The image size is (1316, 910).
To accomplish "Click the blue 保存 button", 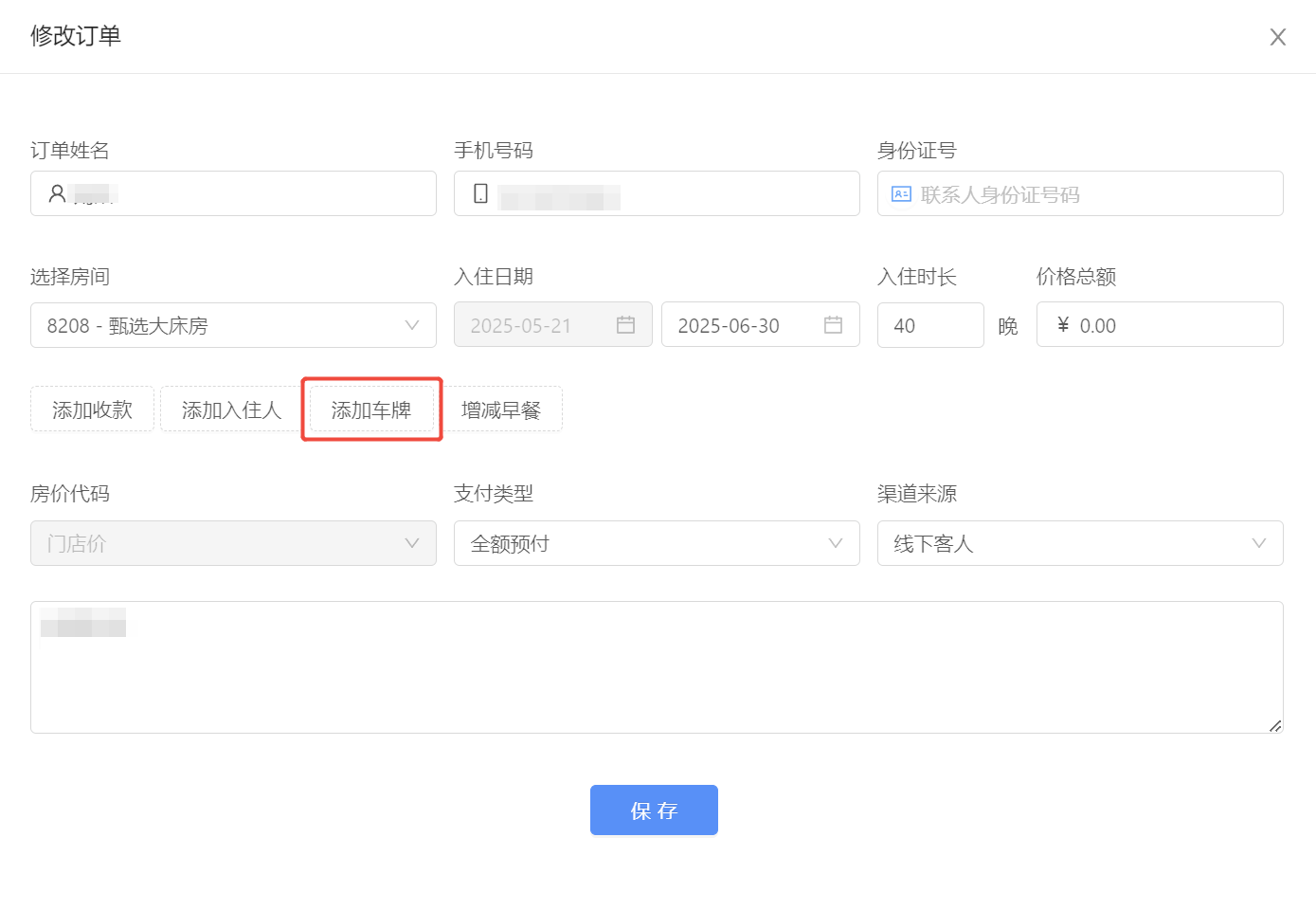I will click(654, 810).
